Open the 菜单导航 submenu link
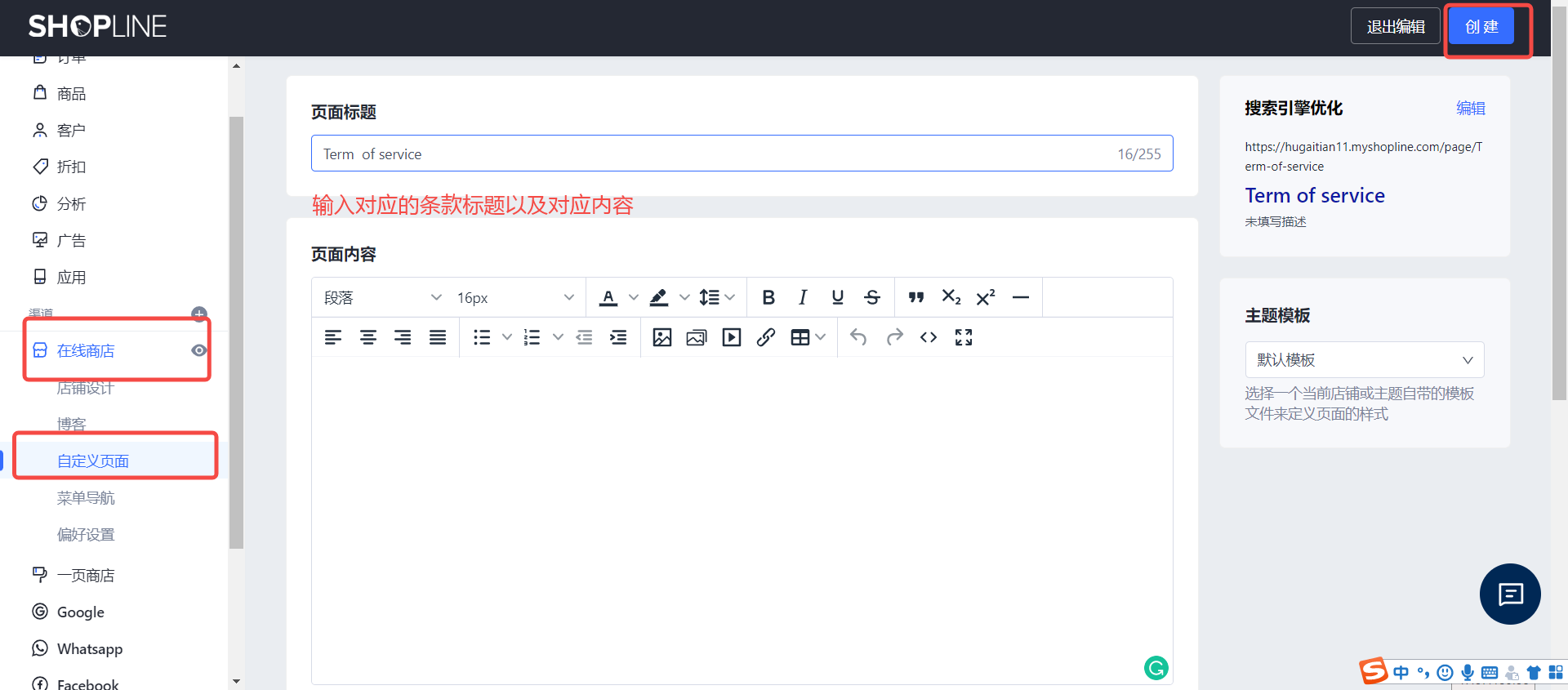The image size is (1568, 690). click(x=86, y=498)
